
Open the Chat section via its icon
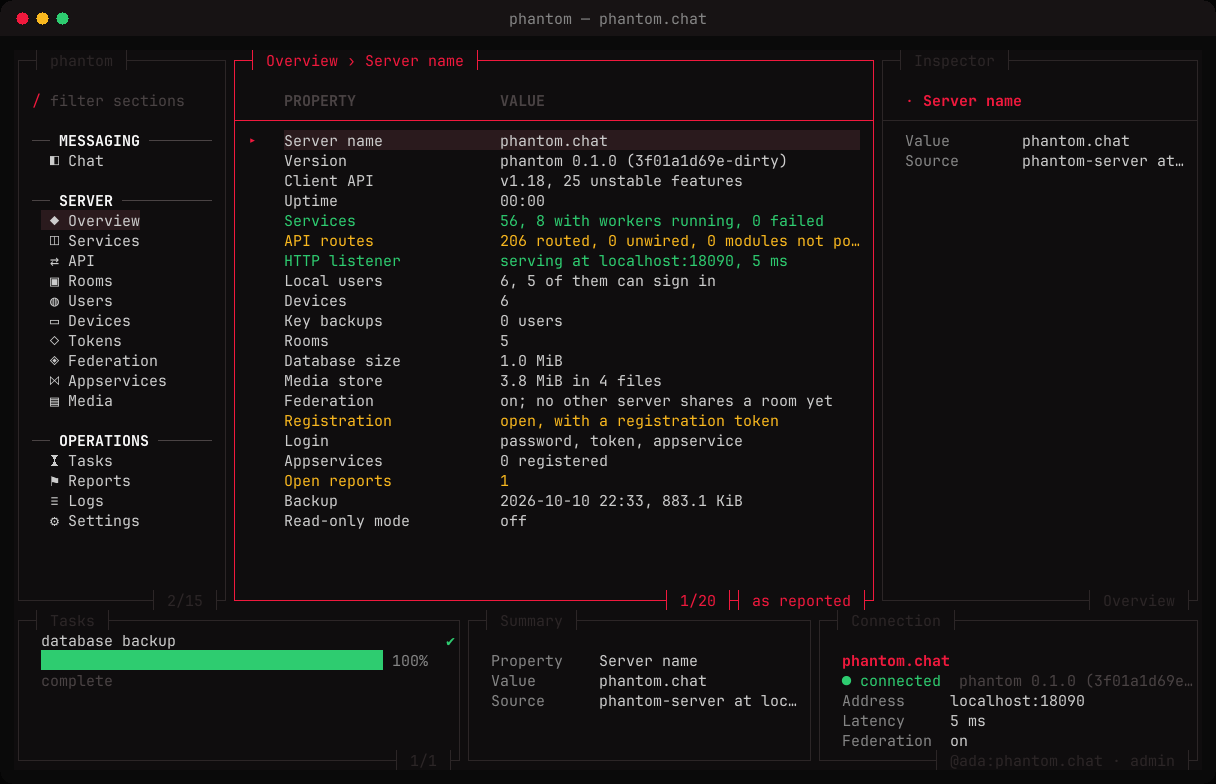point(55,161)
